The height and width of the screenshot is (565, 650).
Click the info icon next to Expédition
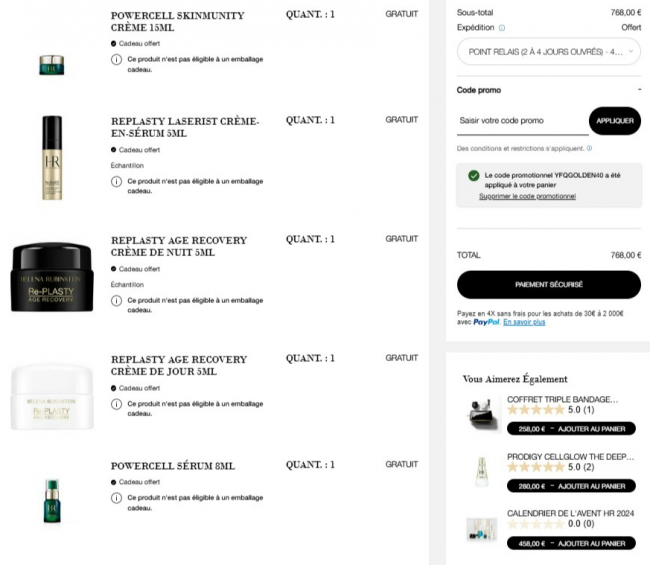(x=502, y=28)
